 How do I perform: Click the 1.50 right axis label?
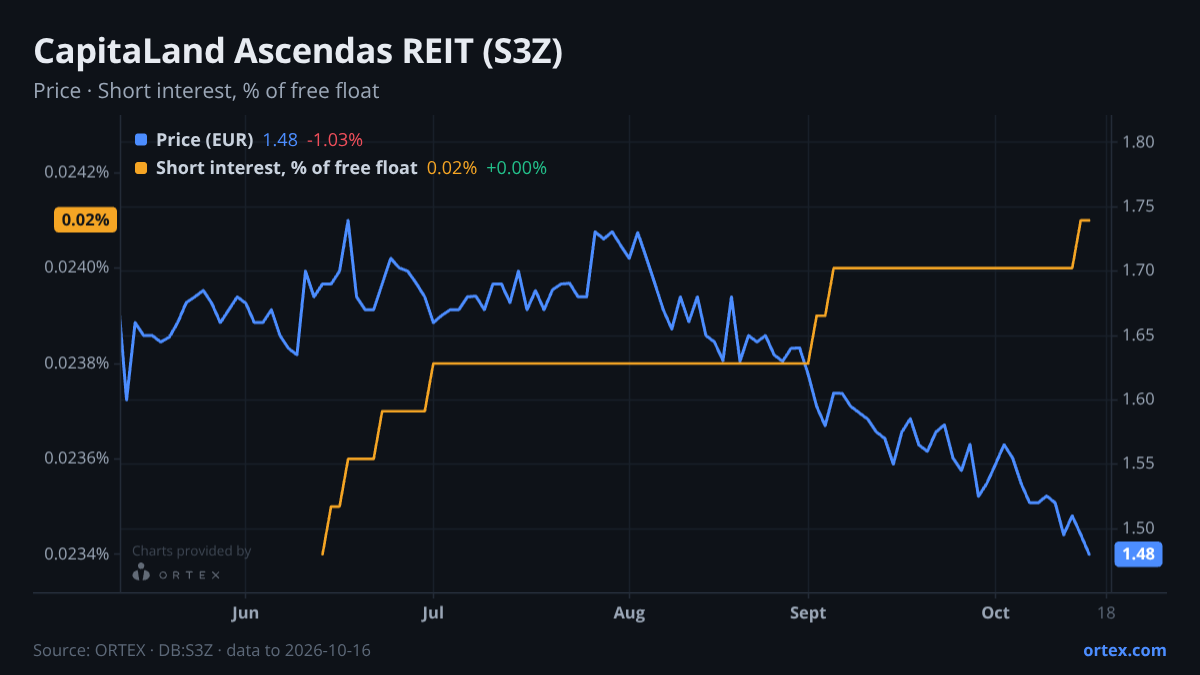click(x=1138, y=528)
